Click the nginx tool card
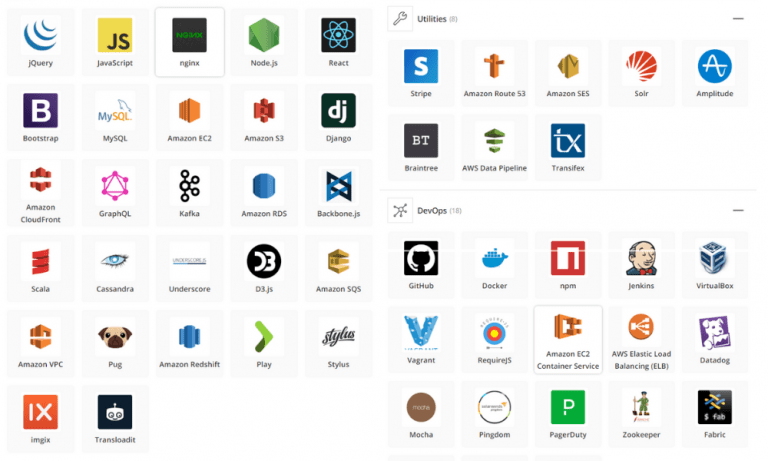Viewport: 768px width, 461px height. click(190, 42)
